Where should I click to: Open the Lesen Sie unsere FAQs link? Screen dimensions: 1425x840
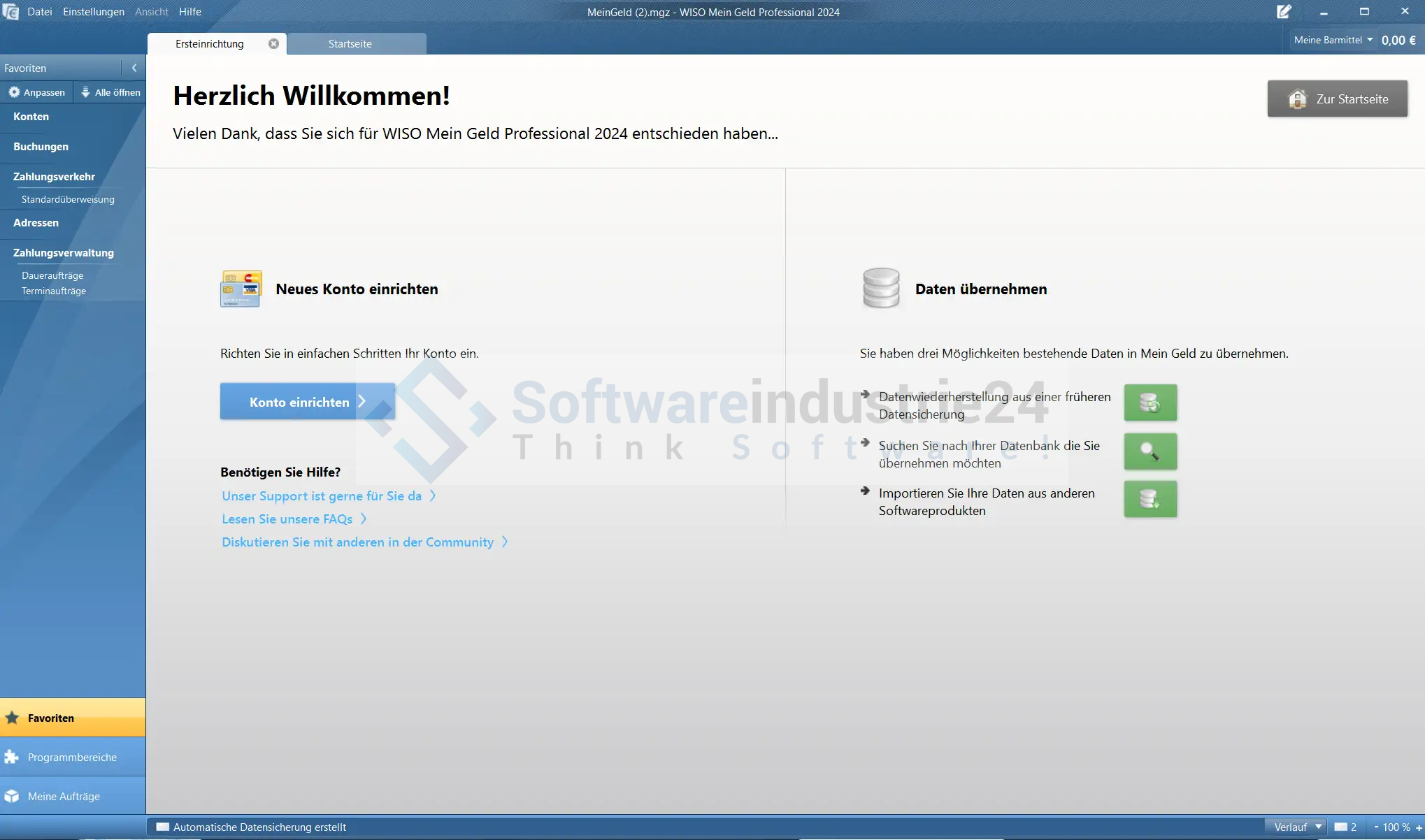coord(287,519)
